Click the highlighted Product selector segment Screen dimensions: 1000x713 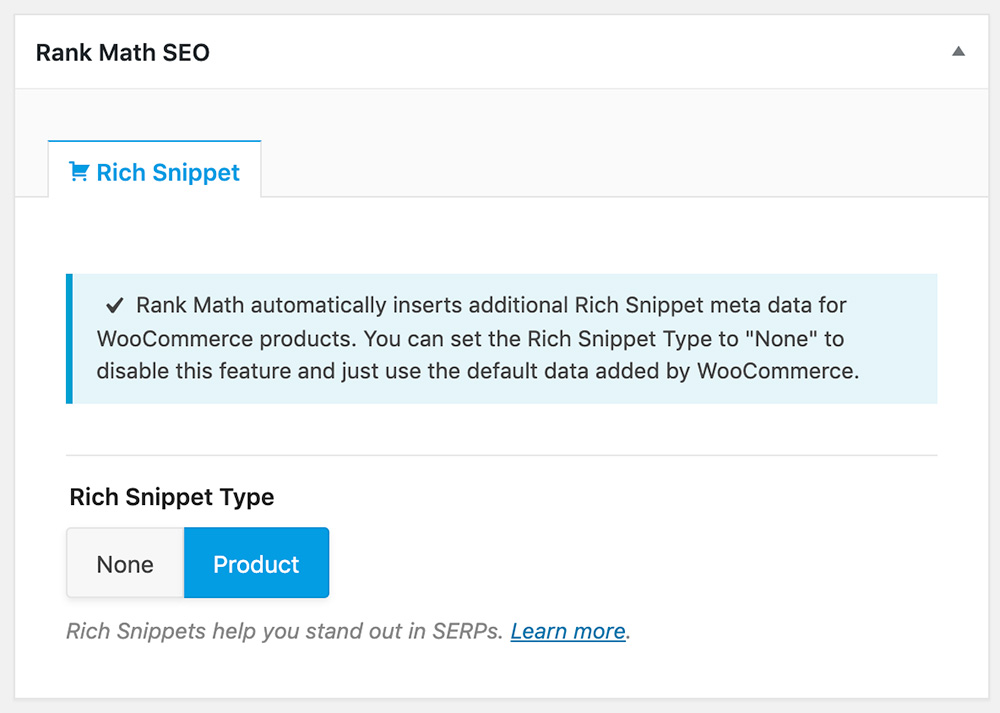[256, 563]
